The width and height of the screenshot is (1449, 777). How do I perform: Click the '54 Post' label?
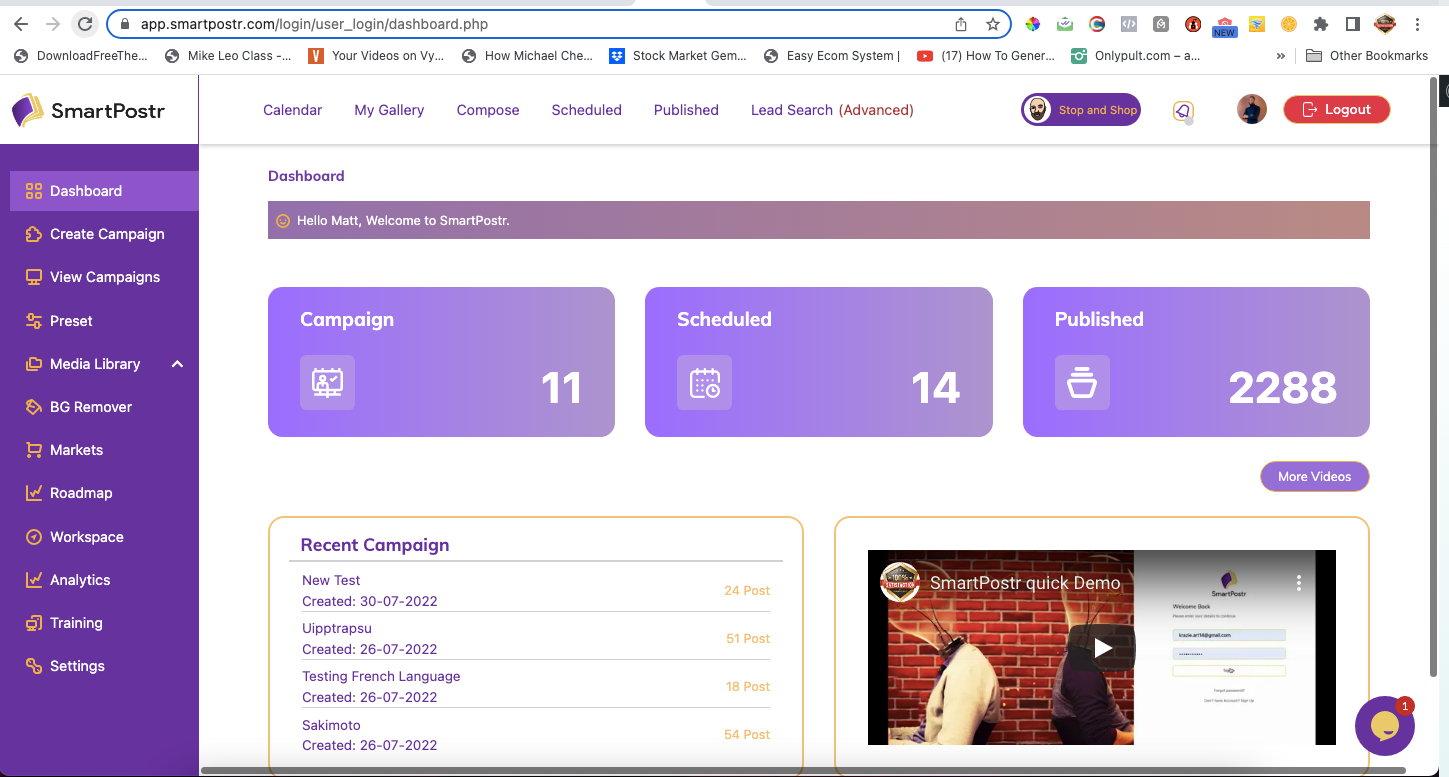747,735
